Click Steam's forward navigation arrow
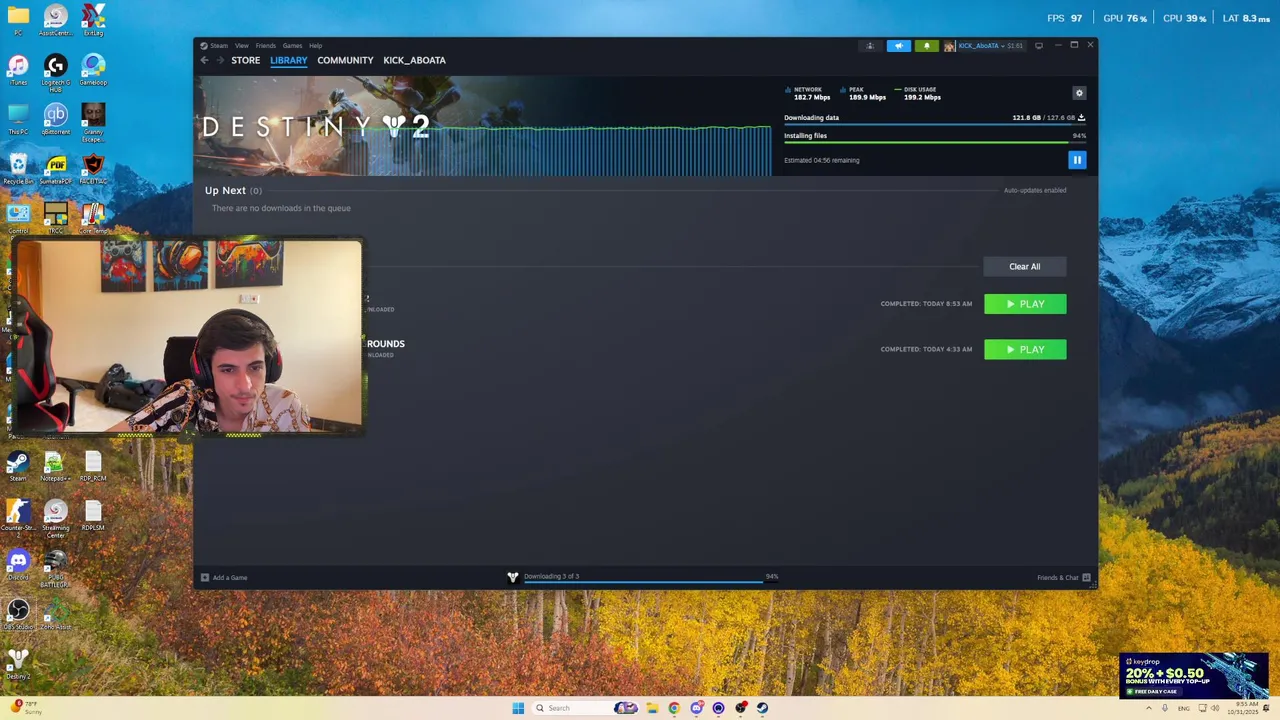 219,60
